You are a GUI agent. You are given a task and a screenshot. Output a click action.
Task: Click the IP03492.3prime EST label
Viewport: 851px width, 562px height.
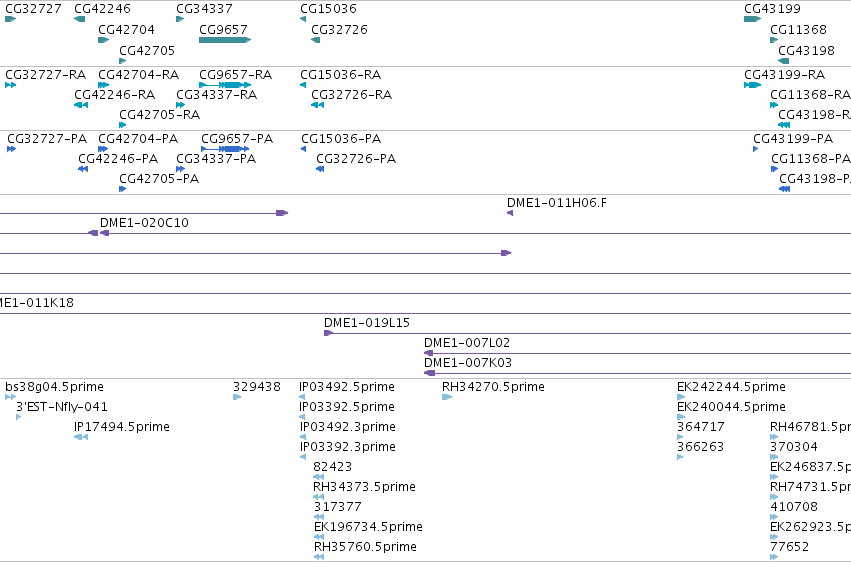point(347,427)
